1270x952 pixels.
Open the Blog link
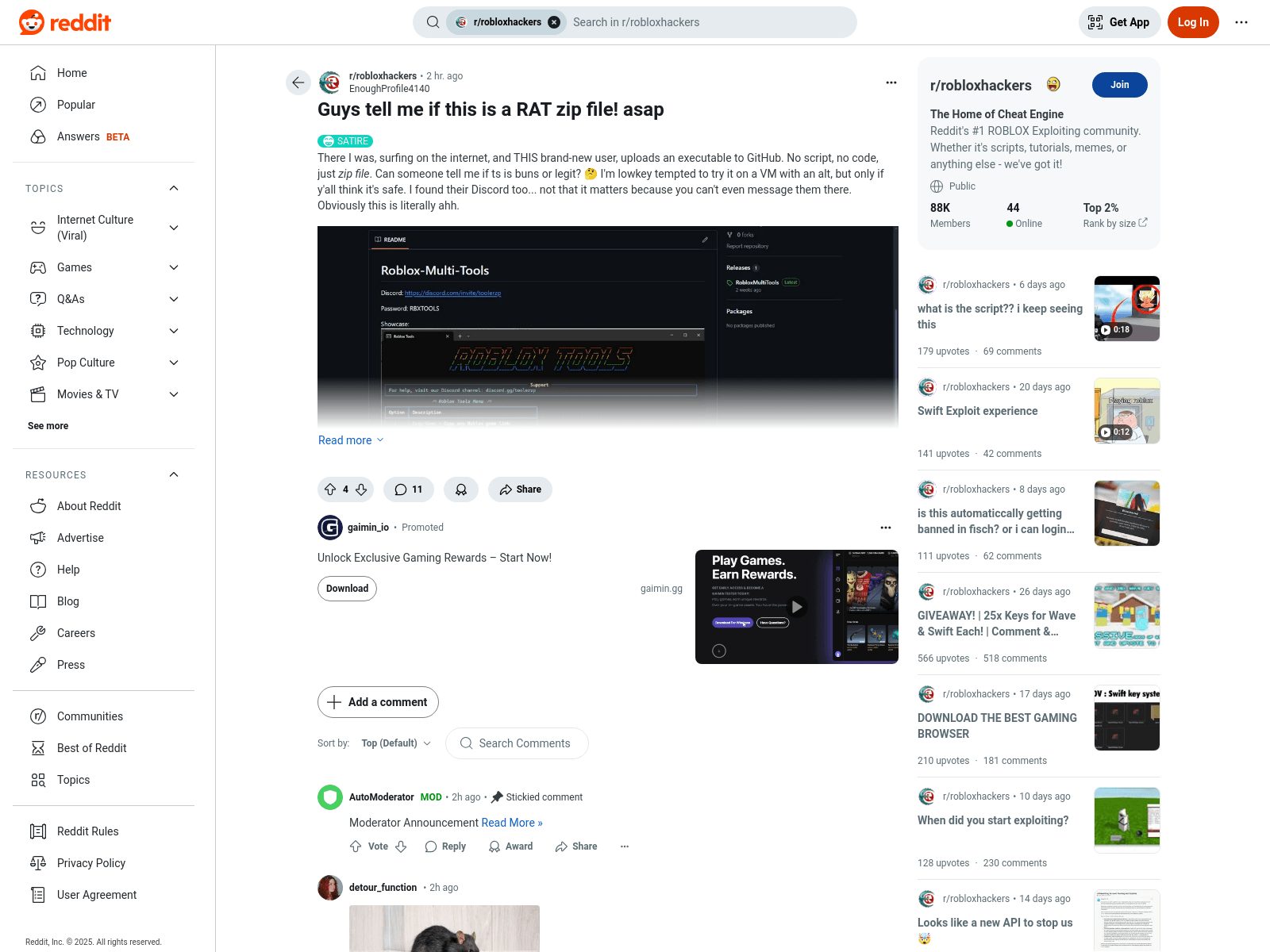[x=103, y=601]
